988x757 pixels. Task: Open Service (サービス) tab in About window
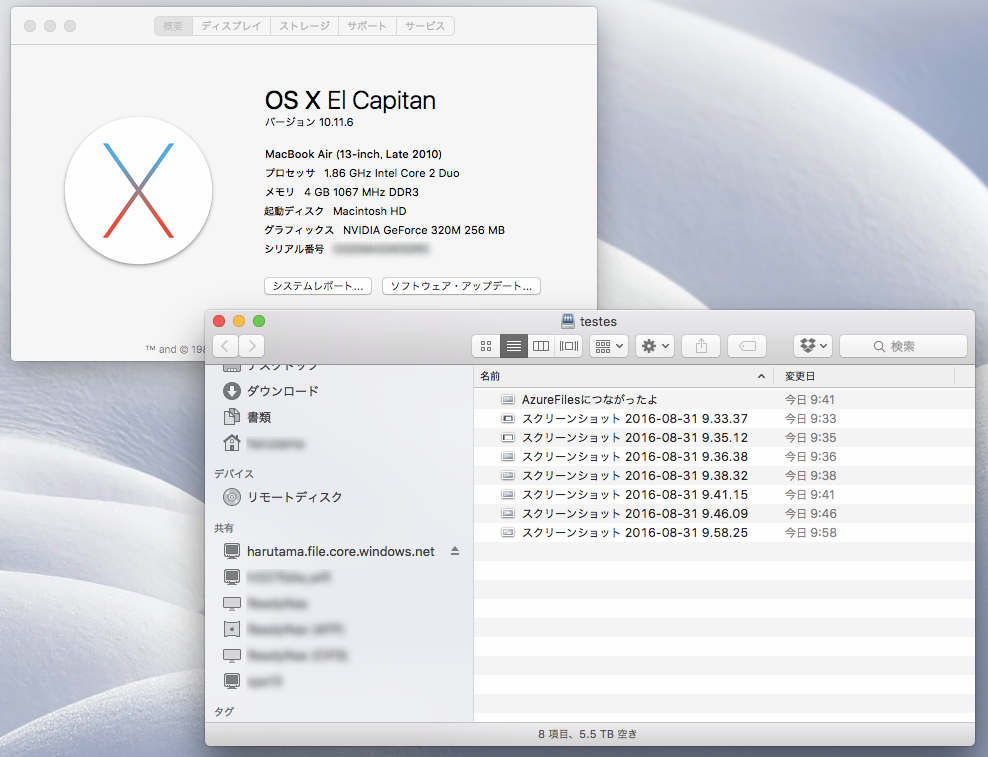(x=425, y=26)
